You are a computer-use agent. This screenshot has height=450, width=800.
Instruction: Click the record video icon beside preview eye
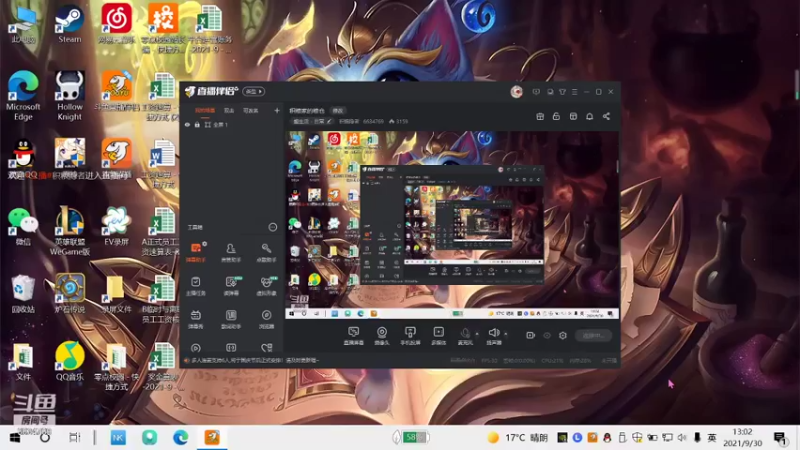[531, 335]
